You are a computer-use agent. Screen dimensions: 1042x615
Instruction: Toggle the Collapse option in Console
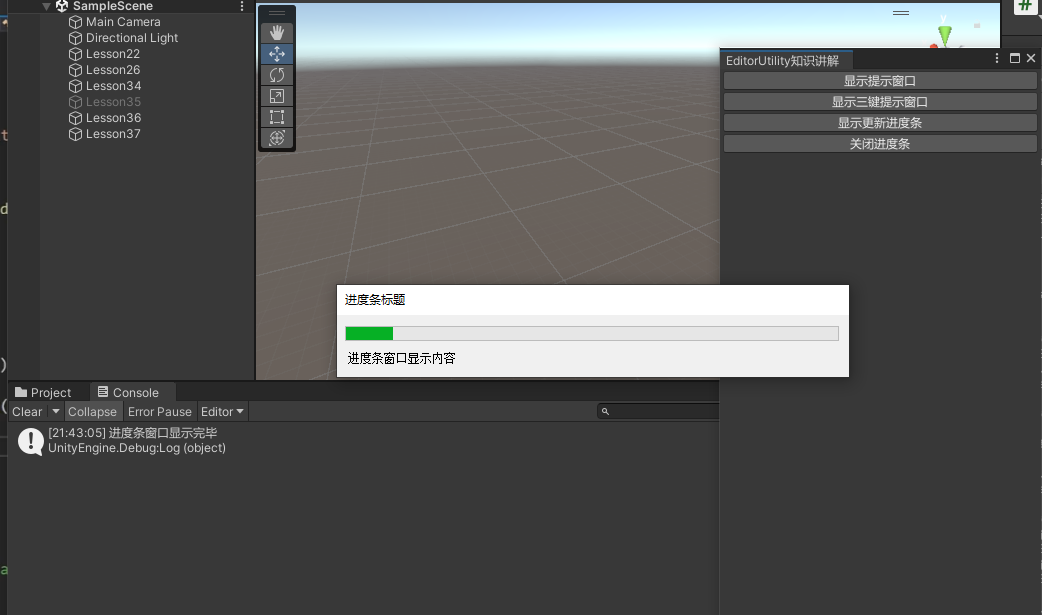click(x=92, y=412)
